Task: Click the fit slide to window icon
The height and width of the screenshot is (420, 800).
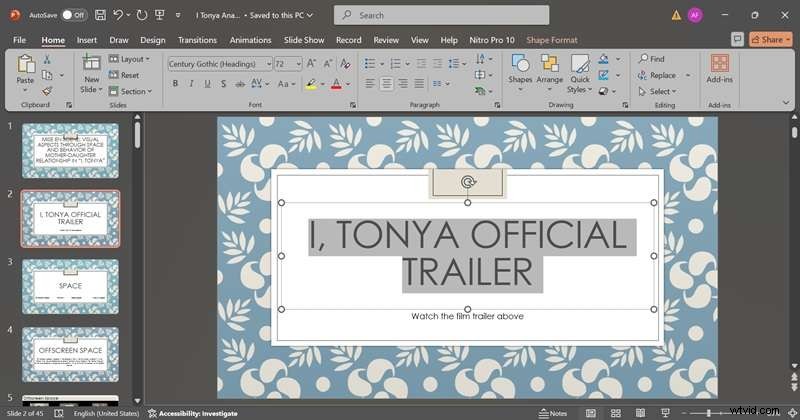Action: click(792, 413)
